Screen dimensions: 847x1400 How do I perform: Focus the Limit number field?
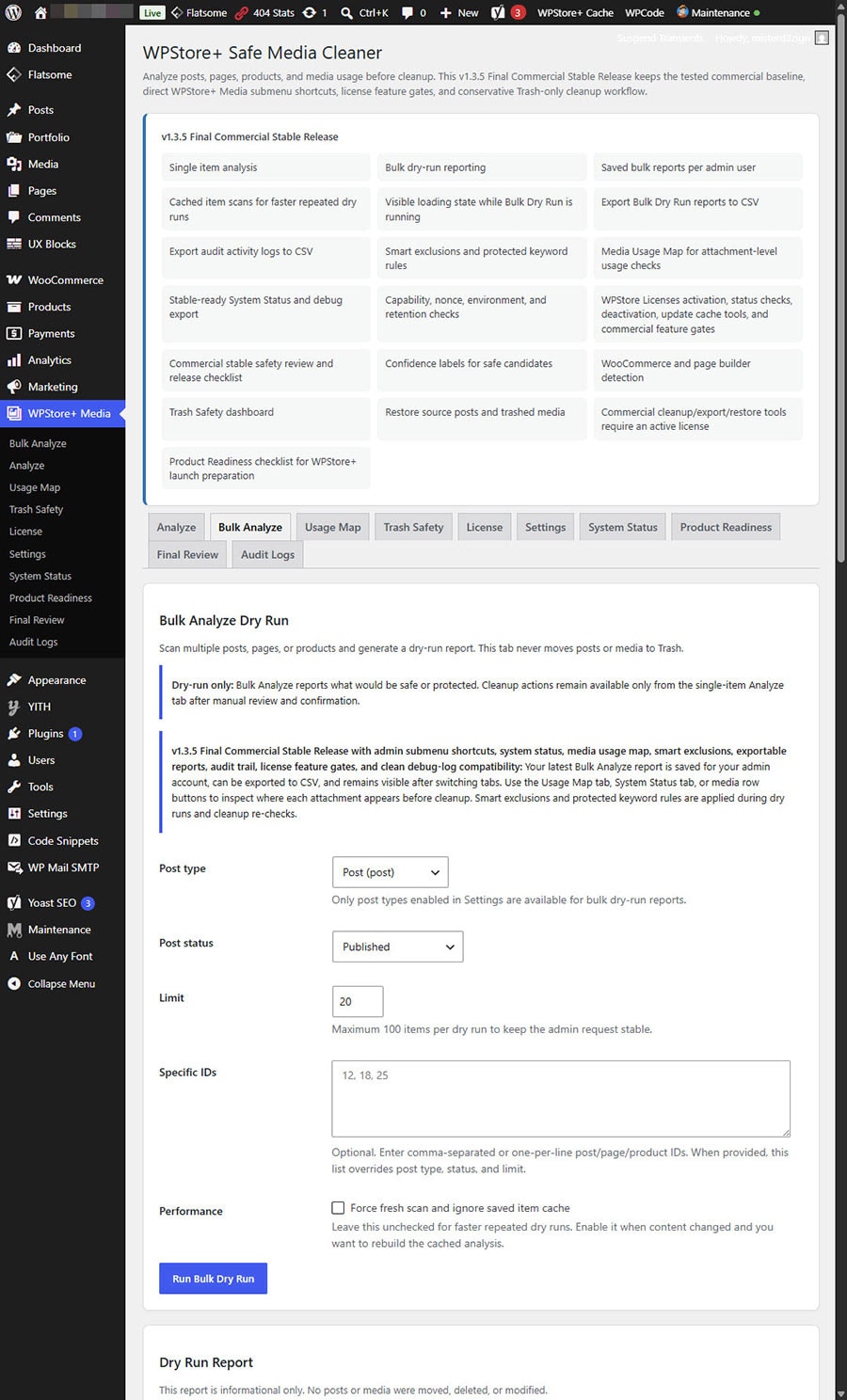point(358,1001)
